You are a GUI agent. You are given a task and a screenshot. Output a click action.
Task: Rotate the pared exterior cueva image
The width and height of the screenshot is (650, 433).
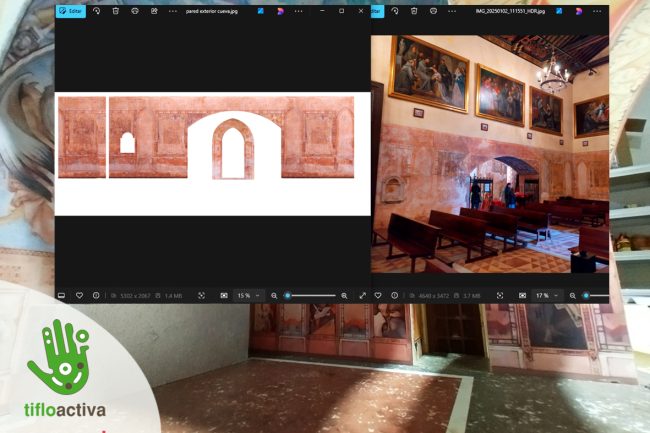click(x=96, y=11)
